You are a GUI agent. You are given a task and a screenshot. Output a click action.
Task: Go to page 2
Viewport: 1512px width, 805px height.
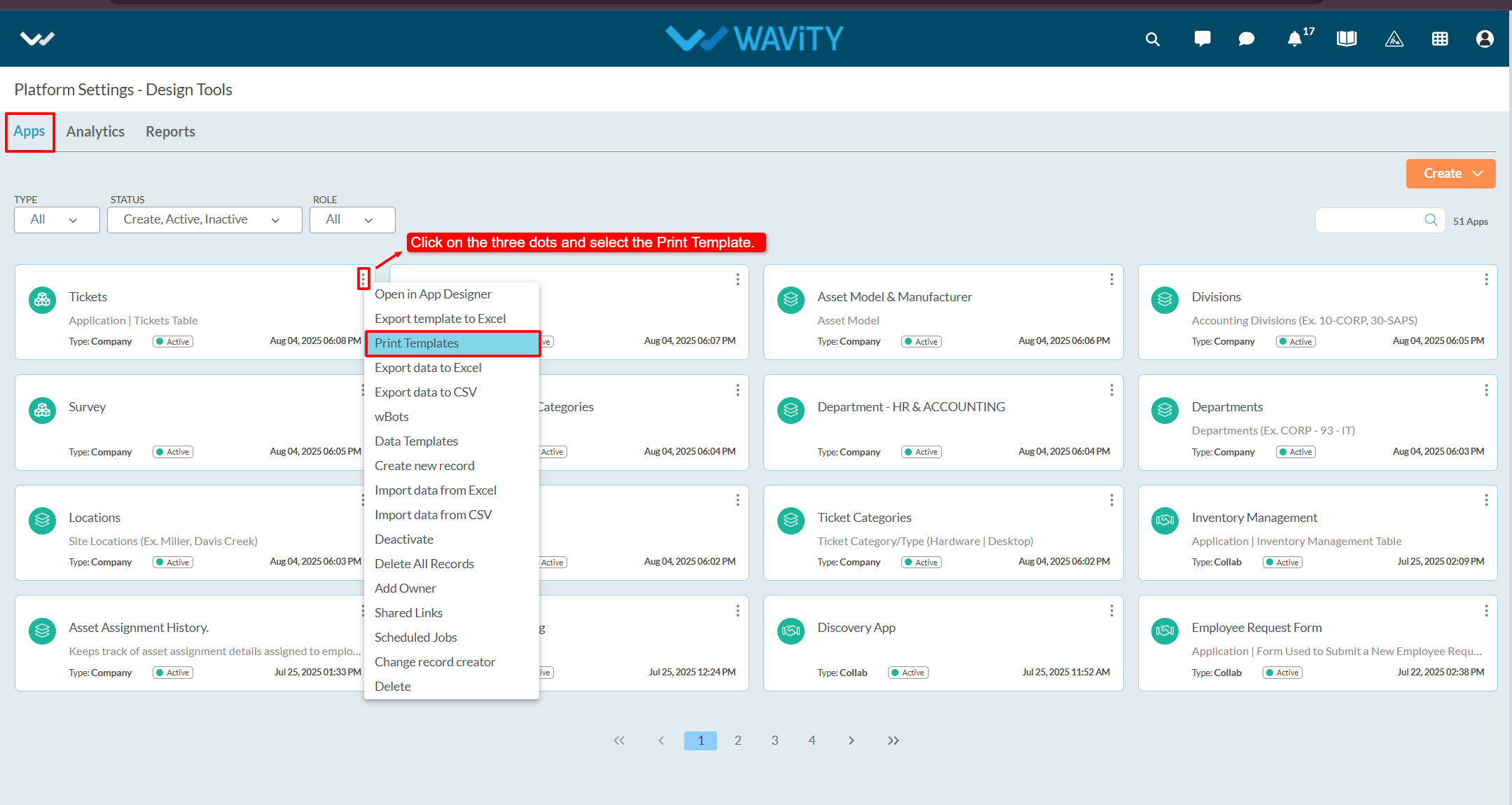click(737, 741)
